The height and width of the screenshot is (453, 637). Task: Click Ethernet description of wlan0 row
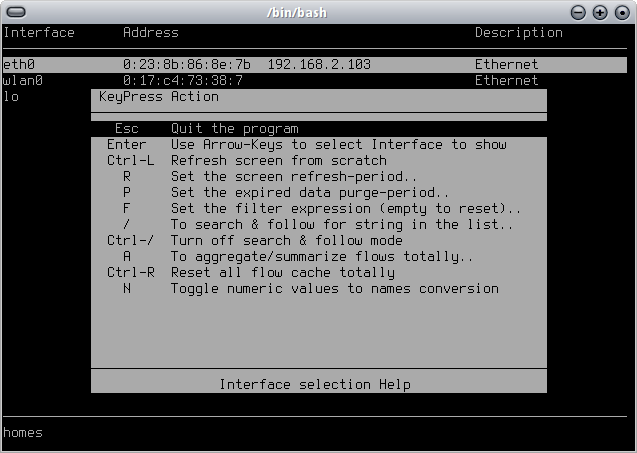tap(507, 80)
